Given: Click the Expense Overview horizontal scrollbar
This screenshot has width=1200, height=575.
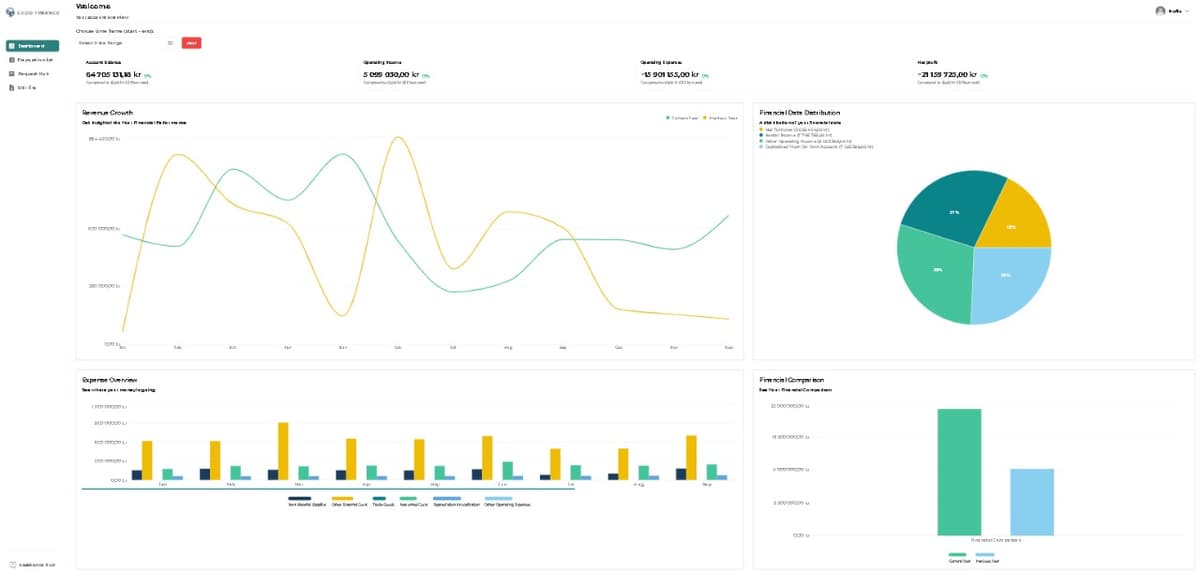Looking at the screenshot, I should click(327, 489).
